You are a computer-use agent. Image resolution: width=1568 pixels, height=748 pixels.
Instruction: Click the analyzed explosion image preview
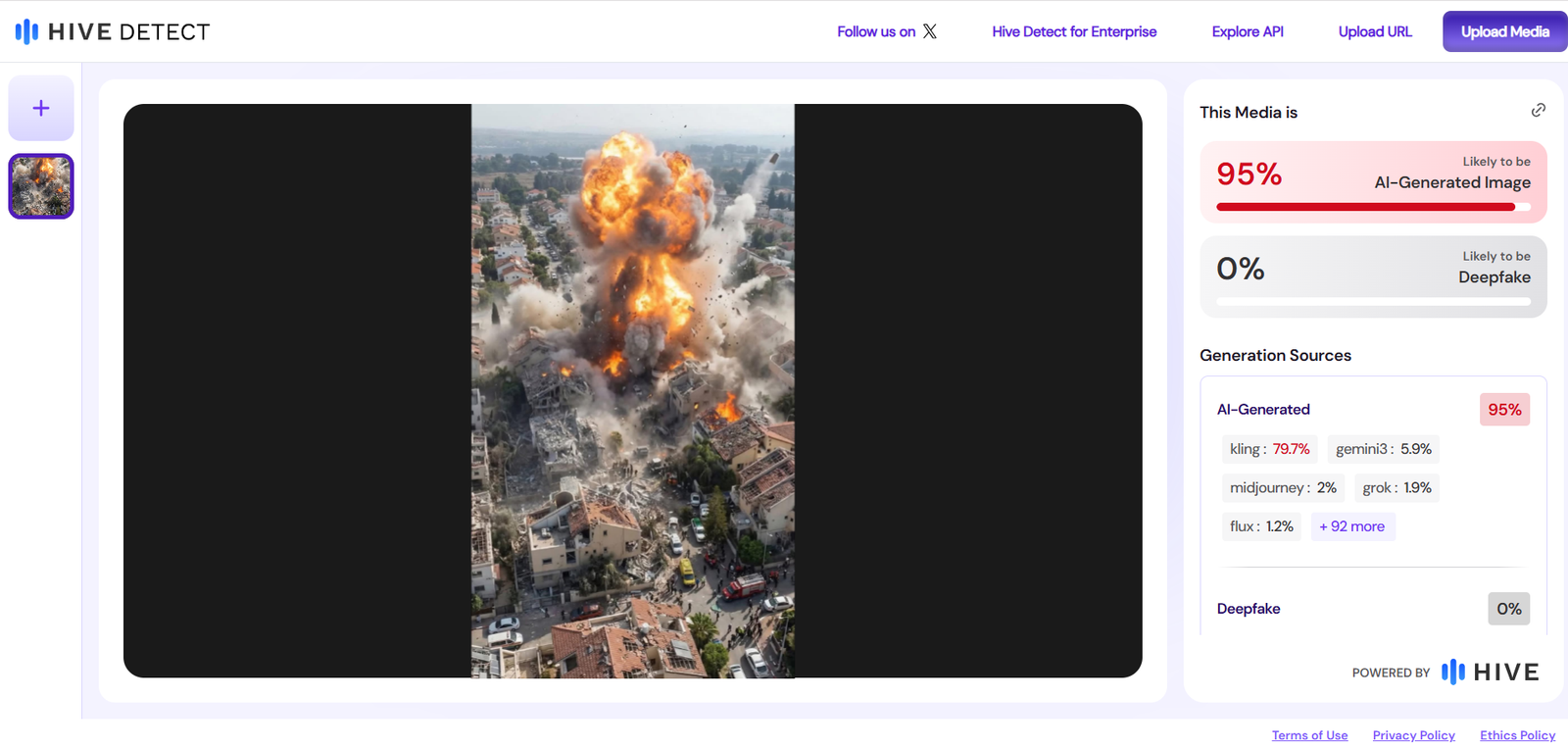pos(632,390)
